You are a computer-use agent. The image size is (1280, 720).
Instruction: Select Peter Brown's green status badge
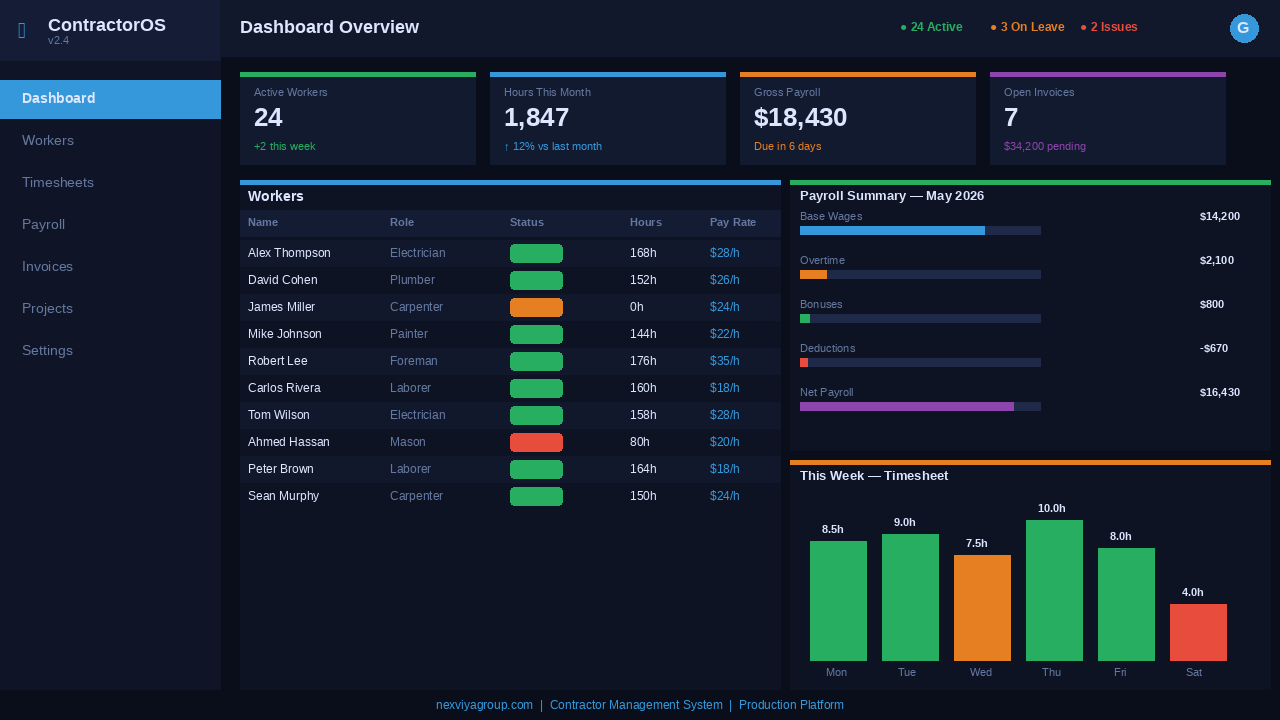point(536,469)
